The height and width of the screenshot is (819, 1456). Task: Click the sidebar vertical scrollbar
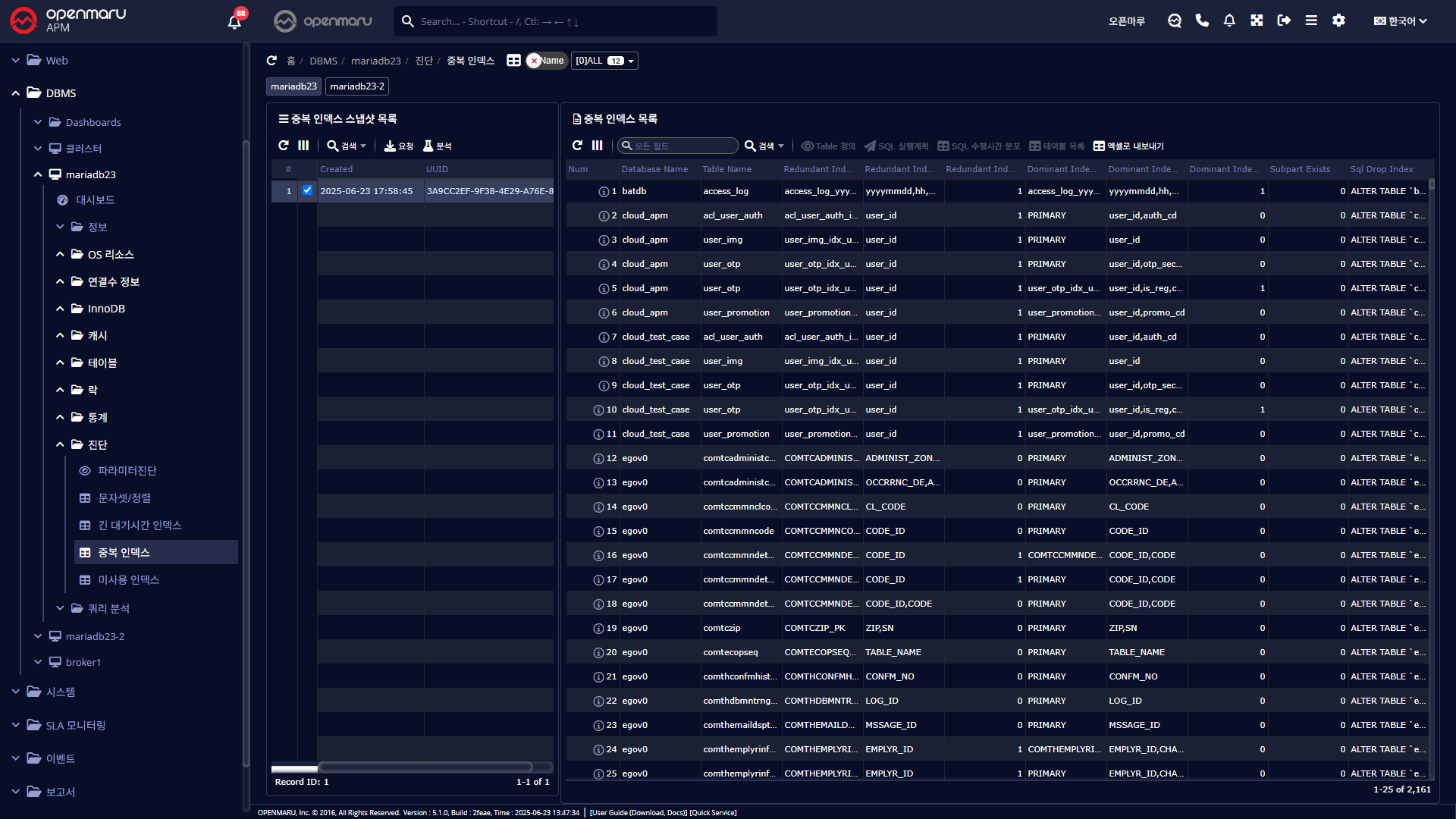245,455
